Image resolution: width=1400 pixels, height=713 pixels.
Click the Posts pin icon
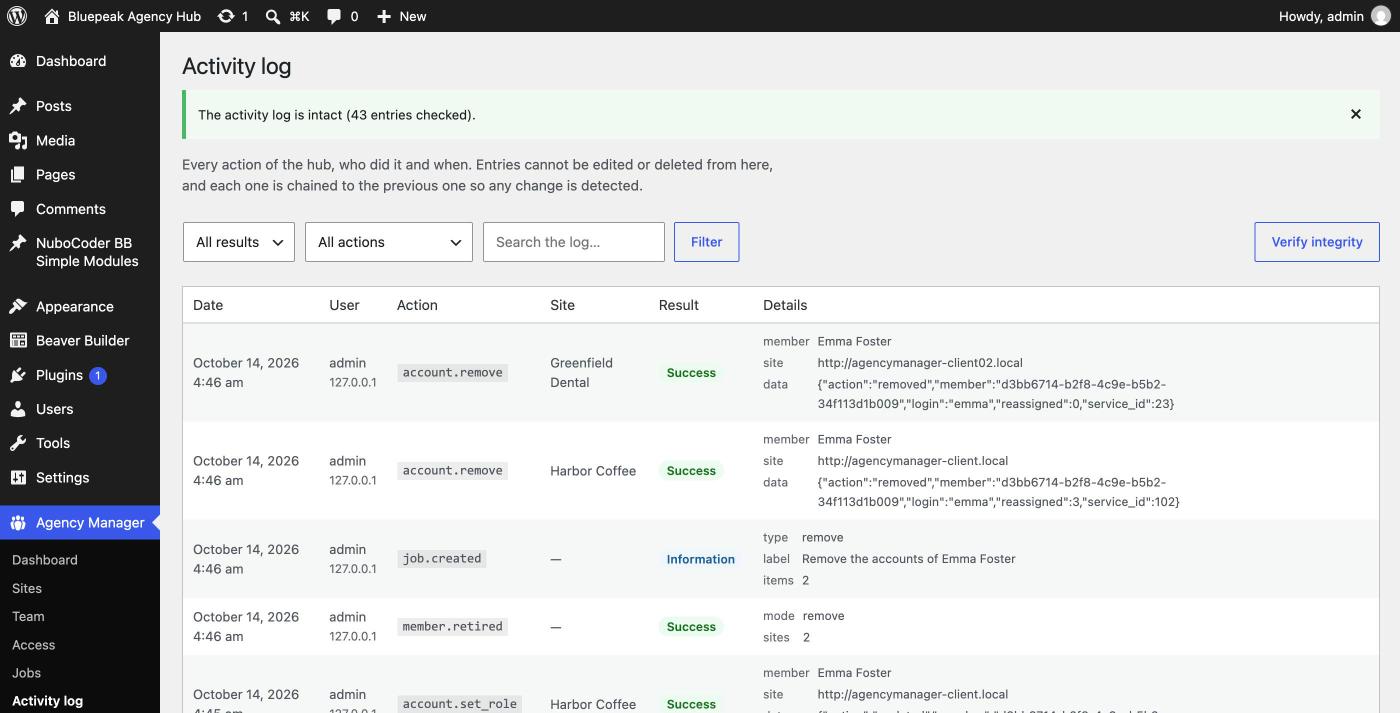[x=18, y=106]
